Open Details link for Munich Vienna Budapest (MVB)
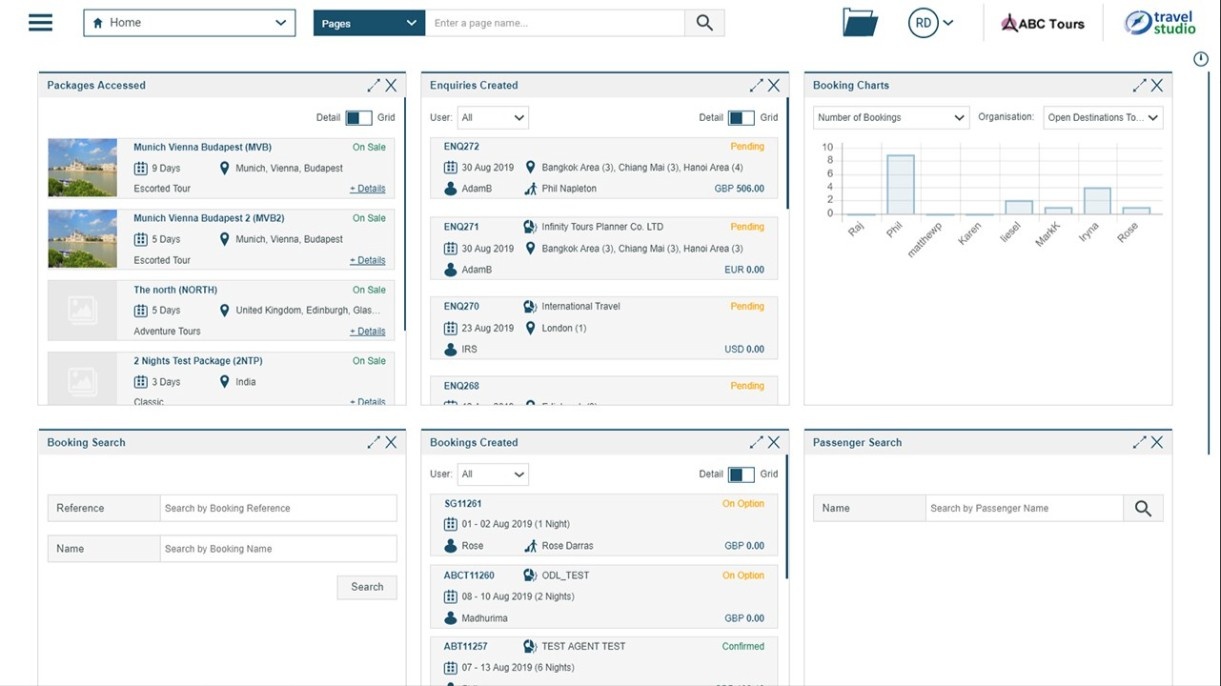Screen dimensions: 1221x686 click(367, 189)
